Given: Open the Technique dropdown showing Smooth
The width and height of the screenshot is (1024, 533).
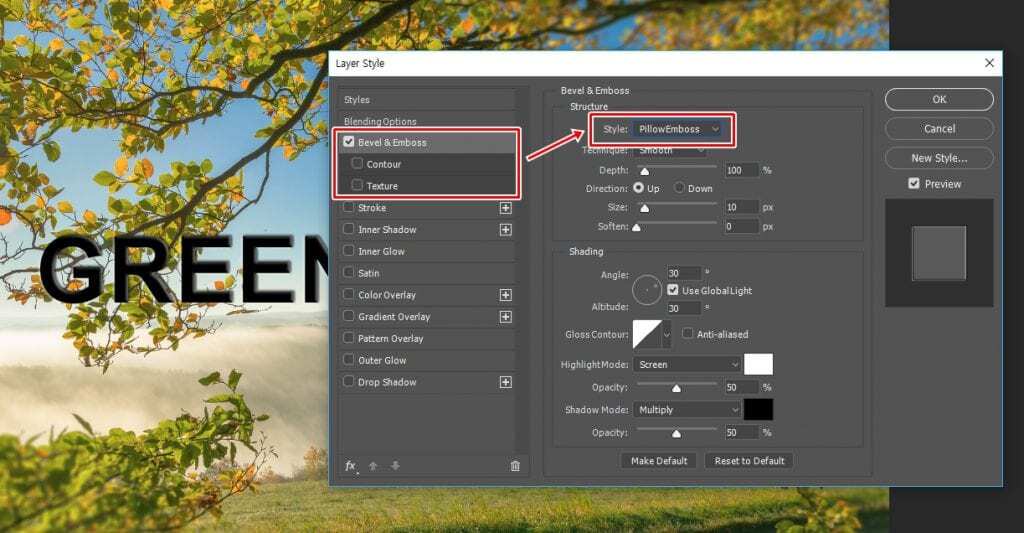Looking at the screenshot, I should click(x=669, y=151).
